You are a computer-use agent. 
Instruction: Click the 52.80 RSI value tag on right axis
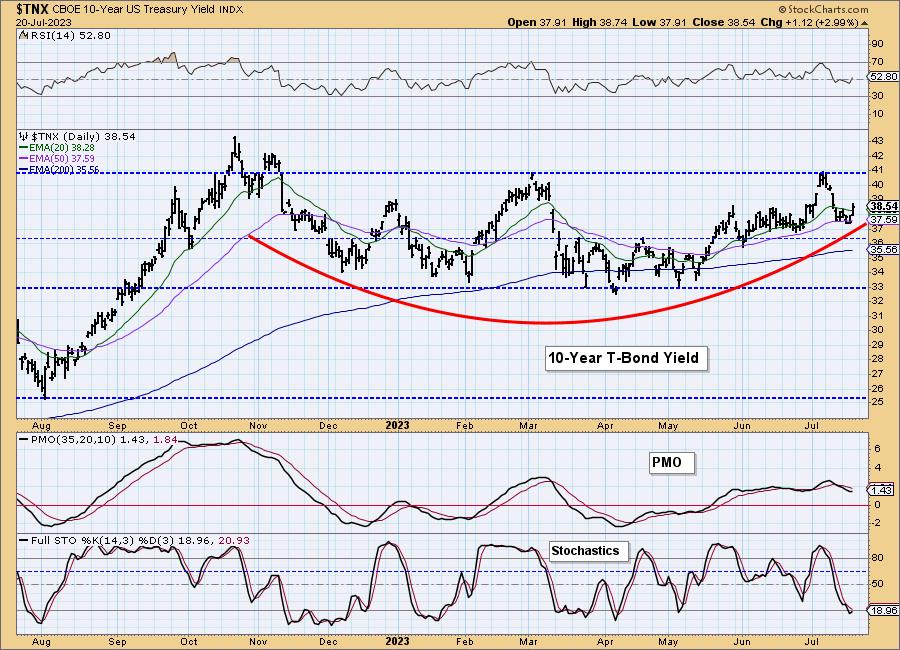click(883, 77)
